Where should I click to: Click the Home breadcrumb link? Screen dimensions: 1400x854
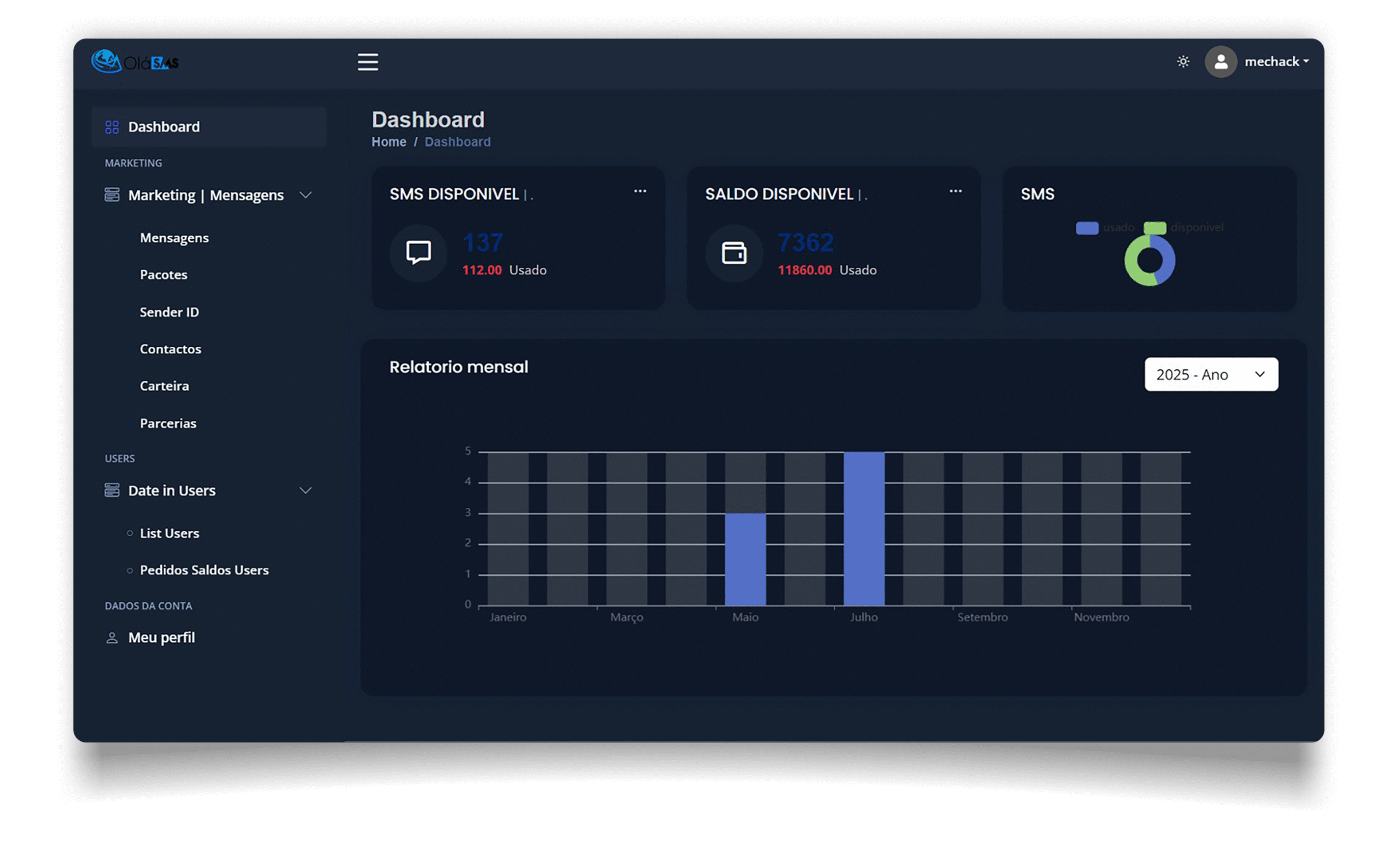pos(389,142)
